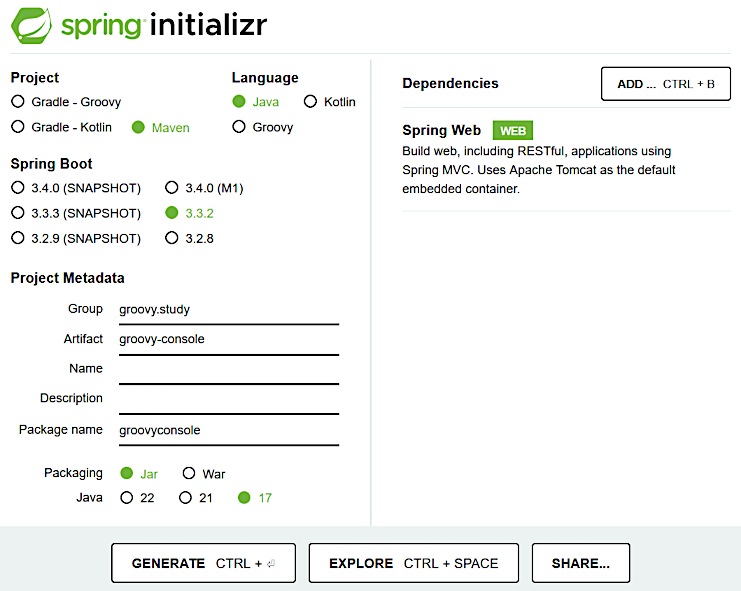Click the green WEB tag badge
Viewport: 741px width, 591px height.
tap(513, 130)
